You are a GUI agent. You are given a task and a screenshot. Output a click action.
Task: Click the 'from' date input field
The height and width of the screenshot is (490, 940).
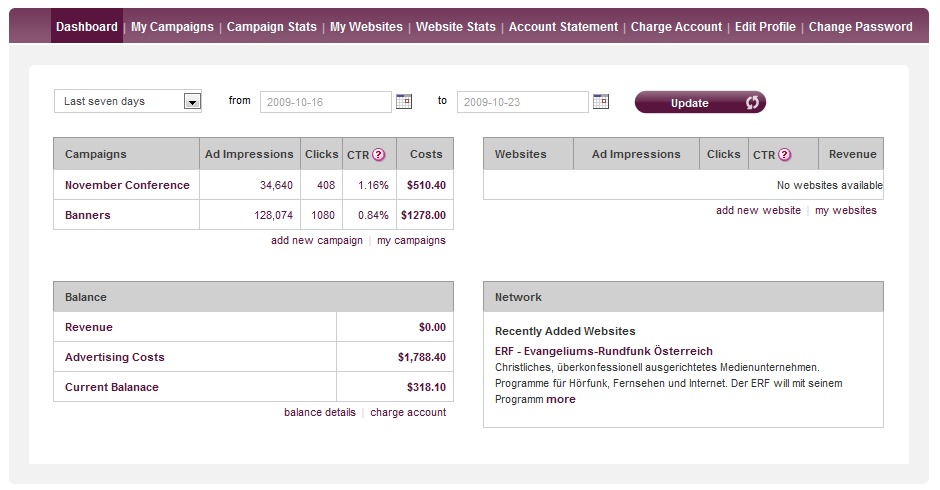pyautogui.click(x=325, y=102)
